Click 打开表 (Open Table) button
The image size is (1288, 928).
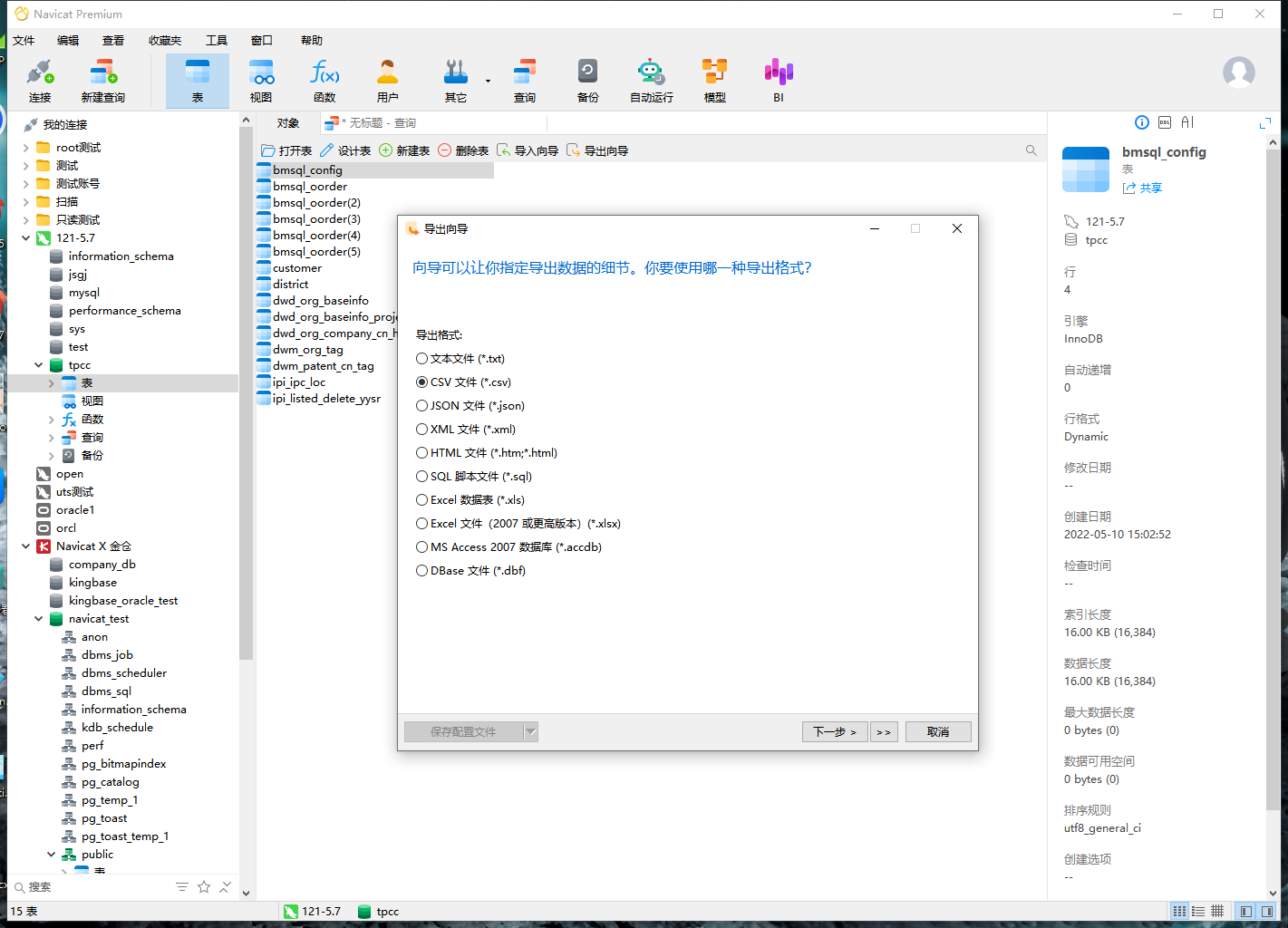[x=286, y=150]
